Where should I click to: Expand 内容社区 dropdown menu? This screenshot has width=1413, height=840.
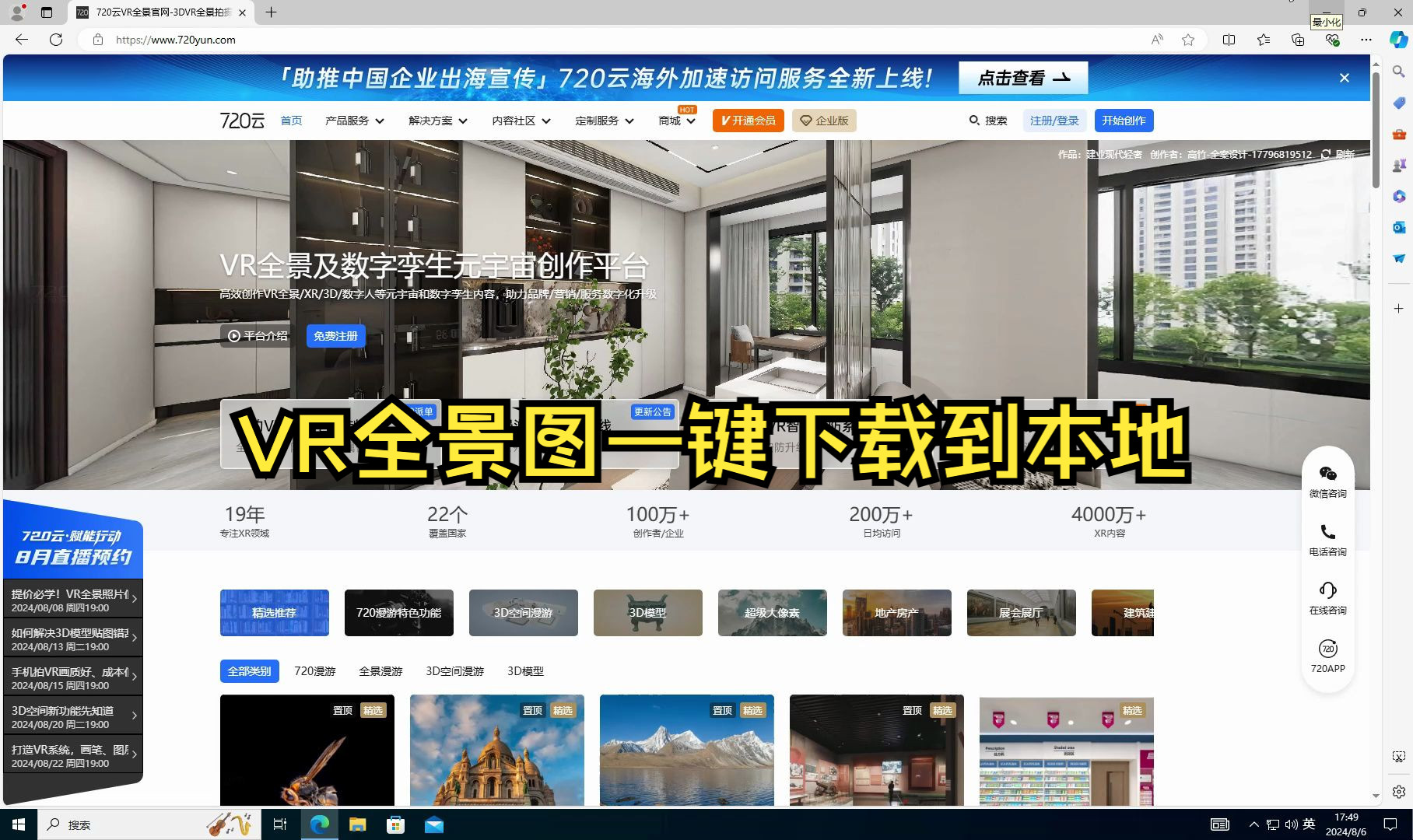(521, 121)
